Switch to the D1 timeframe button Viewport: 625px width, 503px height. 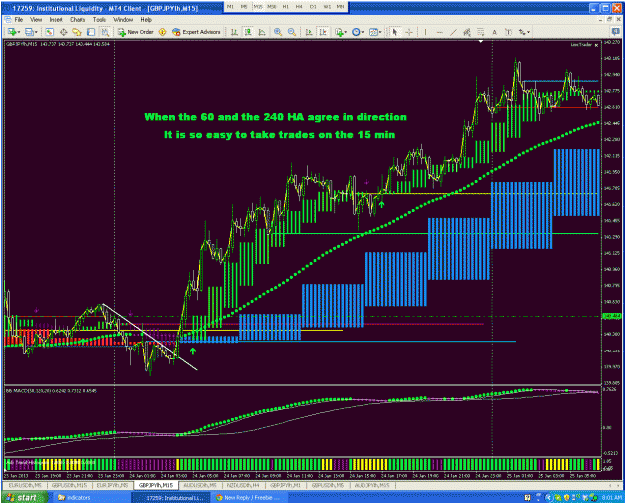[313, 7]
